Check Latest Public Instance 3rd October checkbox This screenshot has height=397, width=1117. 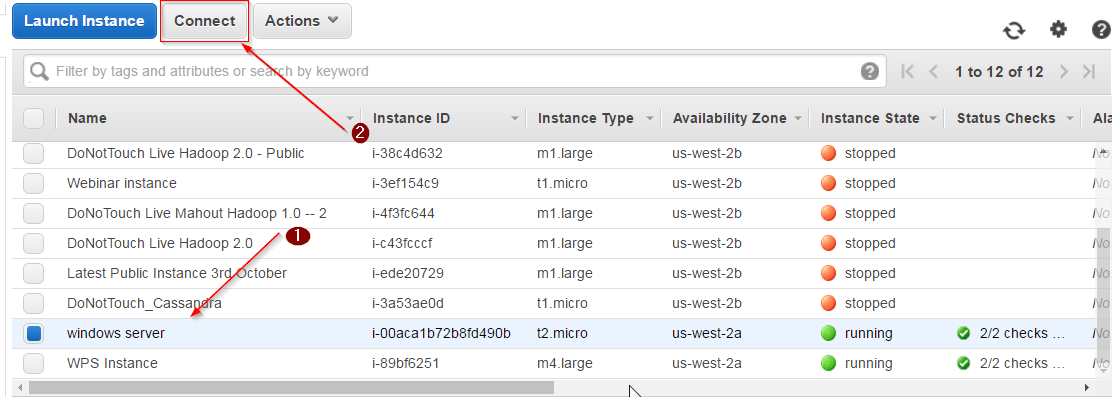(33, 273)
